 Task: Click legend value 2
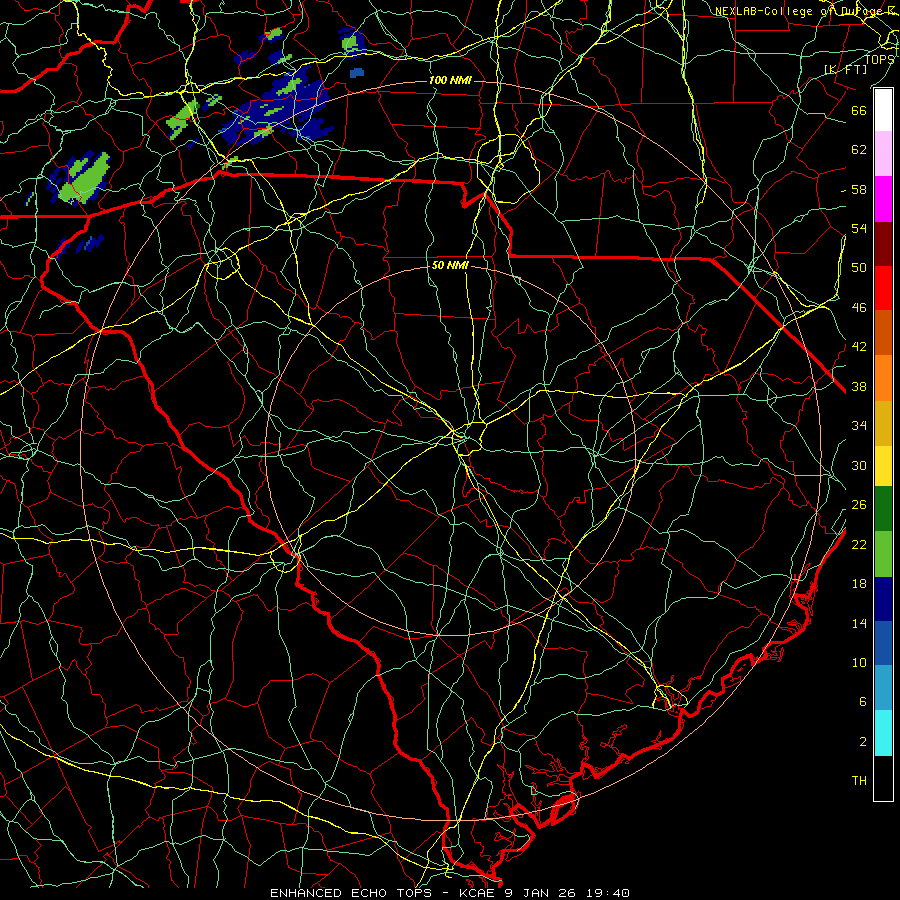click(862, 742)
